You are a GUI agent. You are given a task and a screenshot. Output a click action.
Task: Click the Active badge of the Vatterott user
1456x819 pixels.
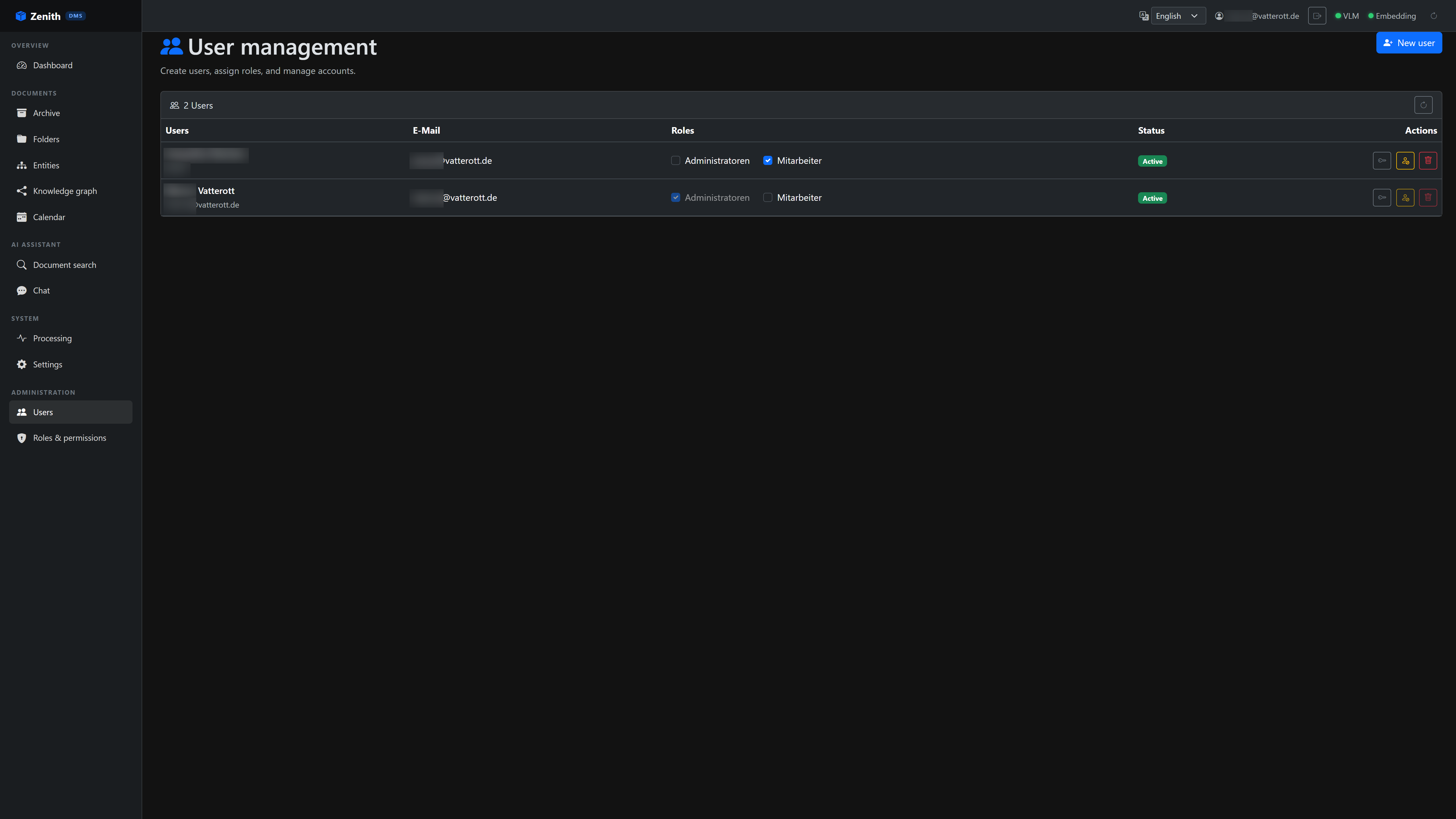(x=1152, y=198)
